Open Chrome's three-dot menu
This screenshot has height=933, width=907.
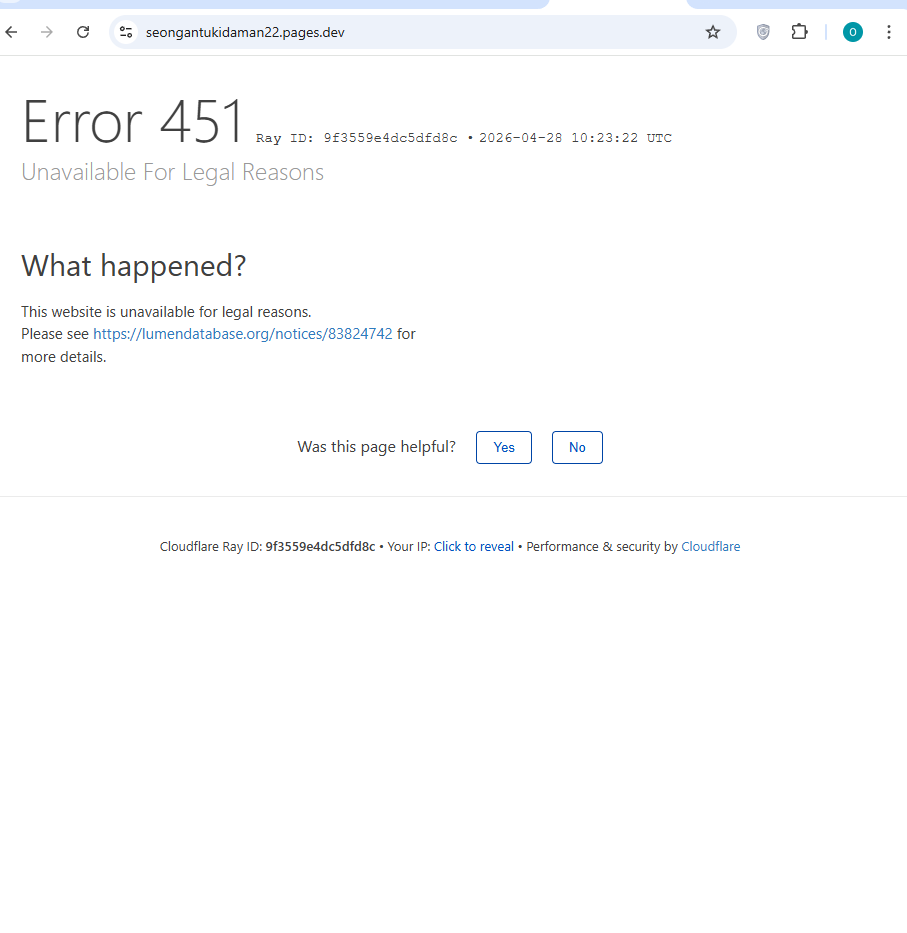point(889,32)
